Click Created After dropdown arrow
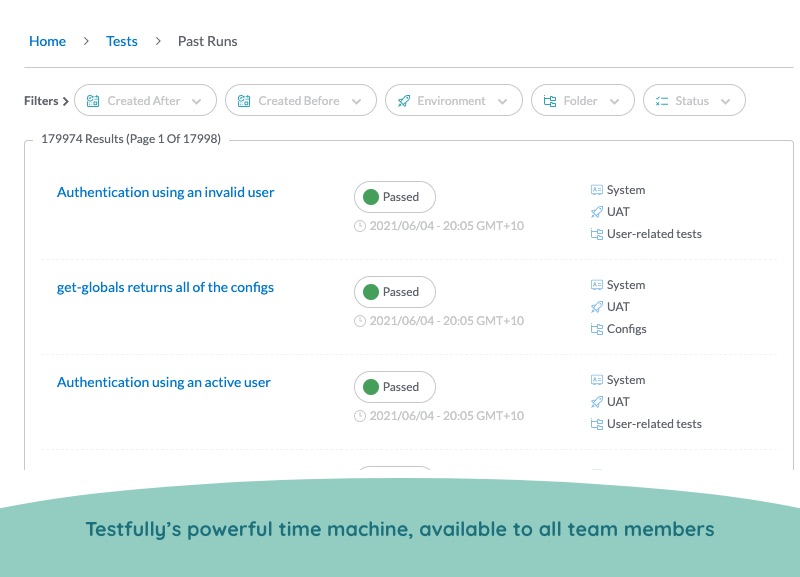The height and width of the screenshot is (577, 800). click(x=196, y=102)
